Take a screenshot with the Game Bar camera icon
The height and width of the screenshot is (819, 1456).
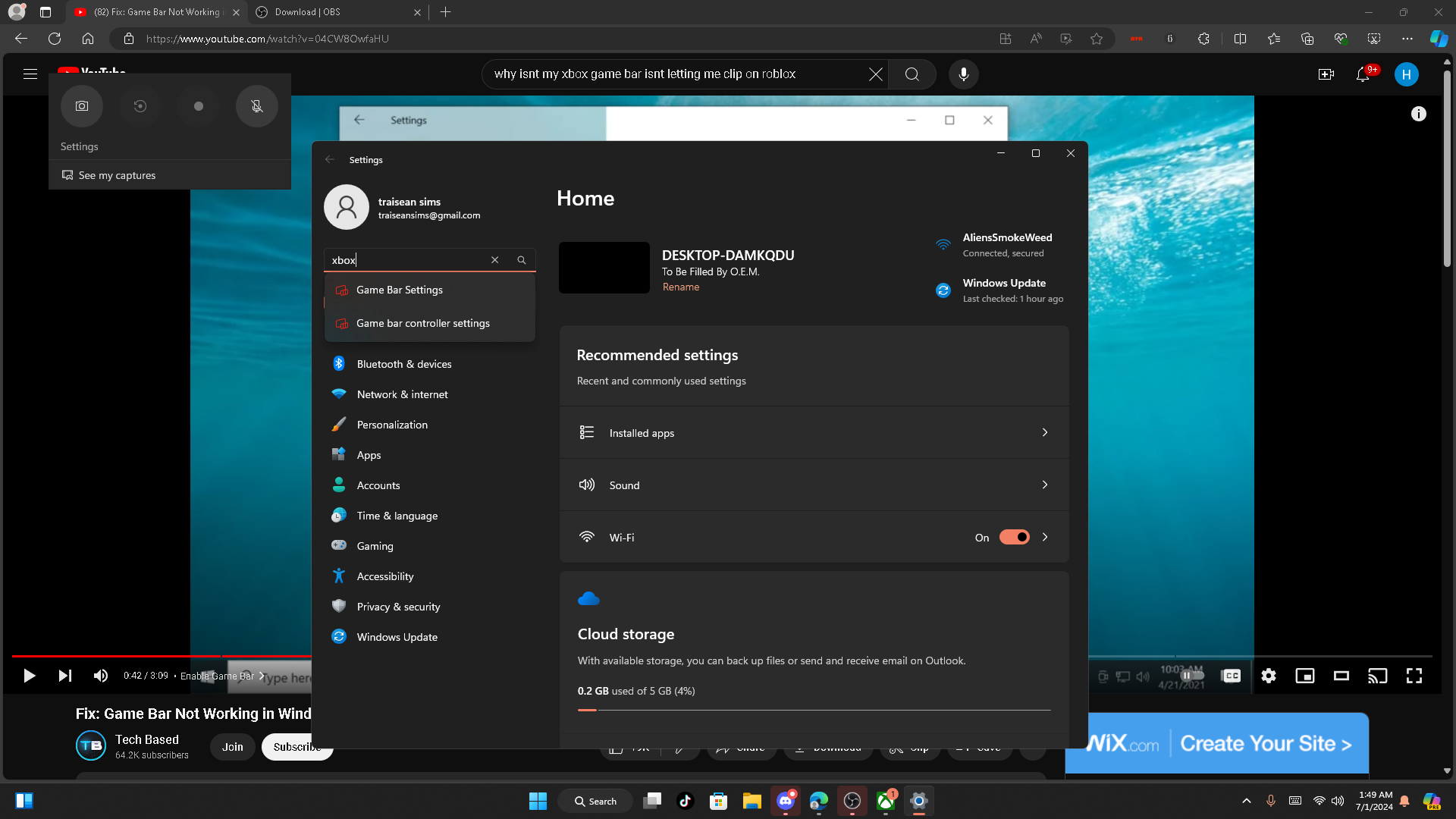(x=82, y=106)
